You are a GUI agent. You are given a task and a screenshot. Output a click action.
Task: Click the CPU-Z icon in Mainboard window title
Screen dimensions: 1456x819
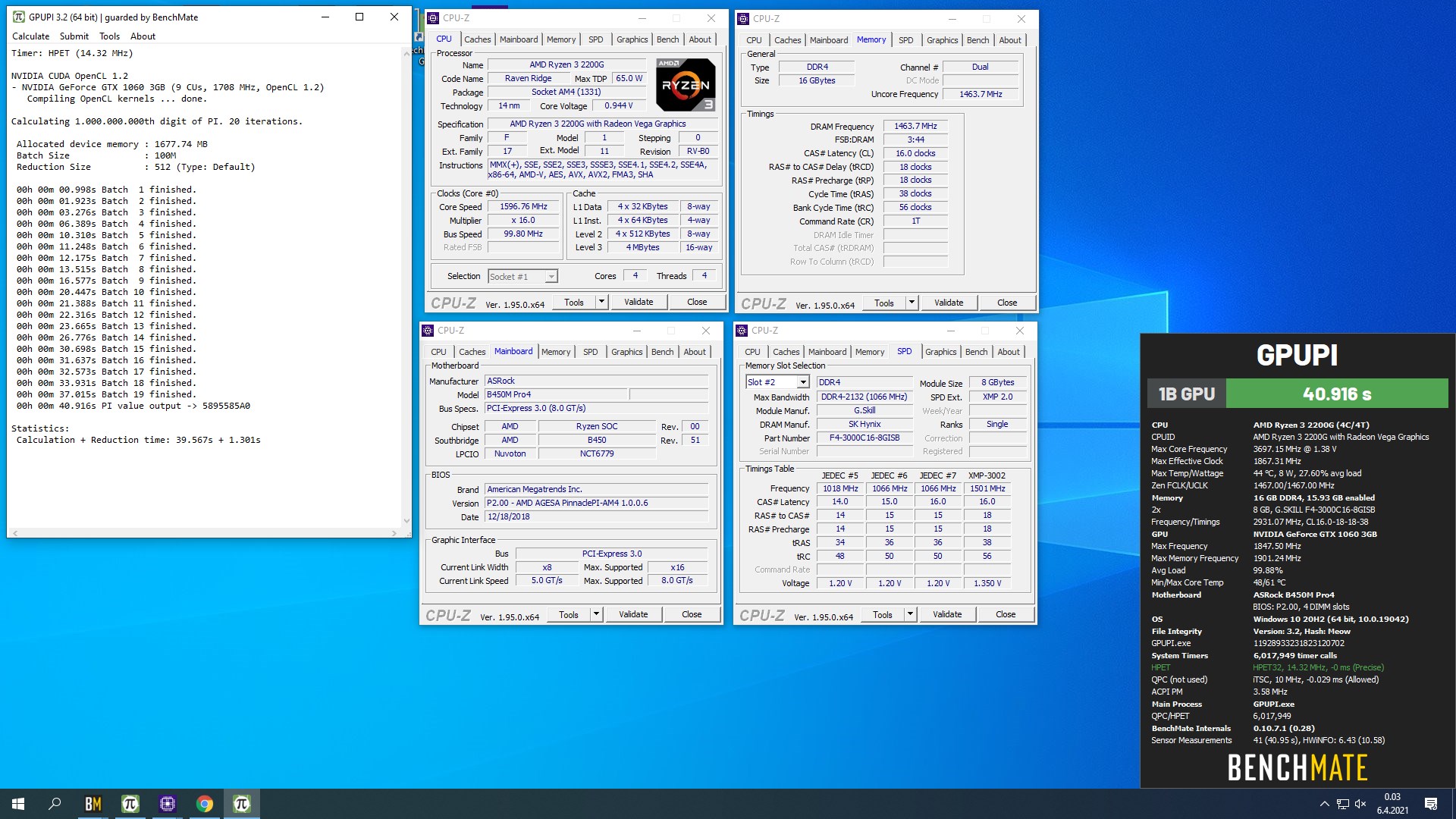pos(428,331)
